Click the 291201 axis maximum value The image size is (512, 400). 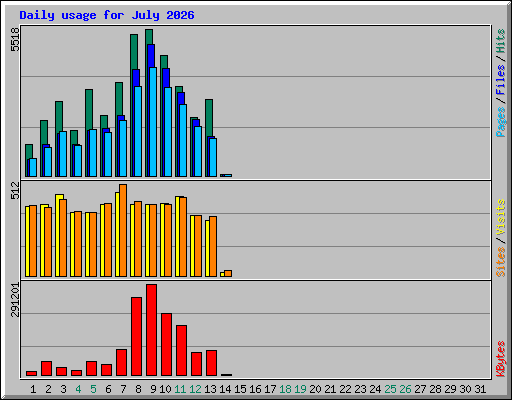click(x=15, y=300)
